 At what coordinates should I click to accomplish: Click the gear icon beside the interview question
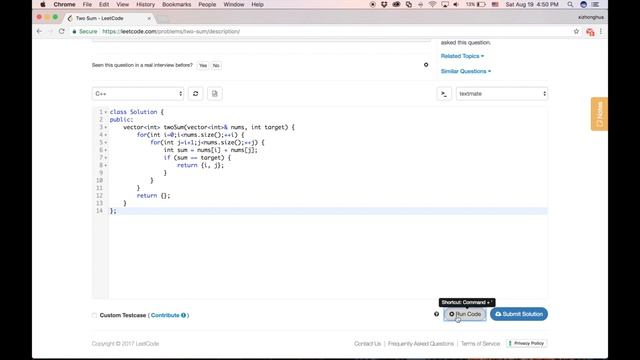click(426, 65)
